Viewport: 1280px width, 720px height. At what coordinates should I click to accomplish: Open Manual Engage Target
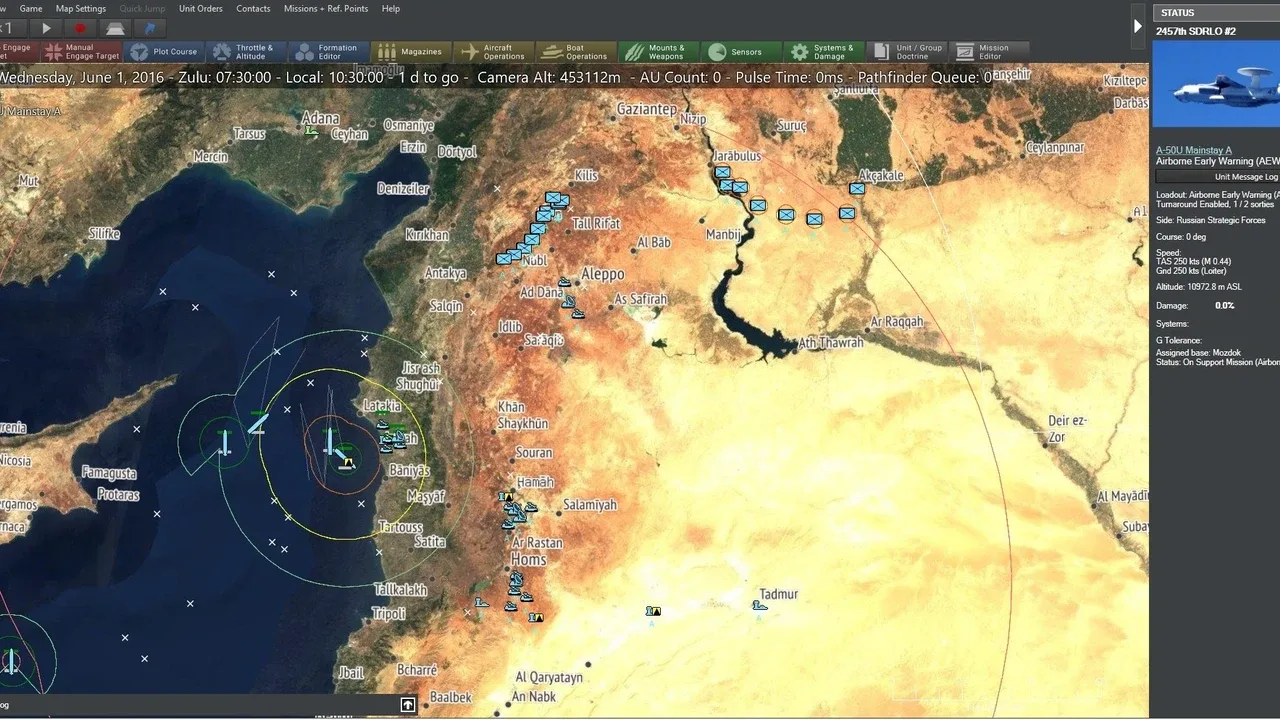click(82, 52)
